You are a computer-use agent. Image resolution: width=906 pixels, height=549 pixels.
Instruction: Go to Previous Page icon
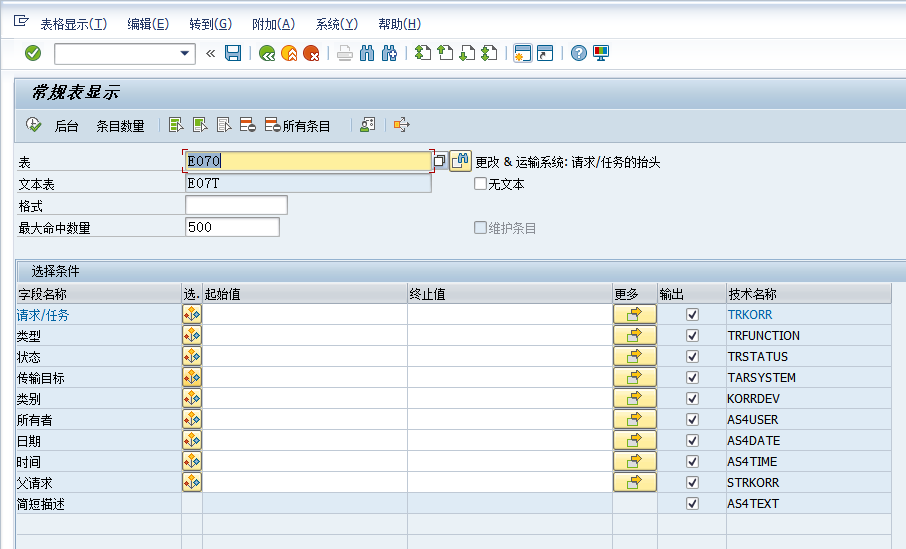(x=445, y=53)
